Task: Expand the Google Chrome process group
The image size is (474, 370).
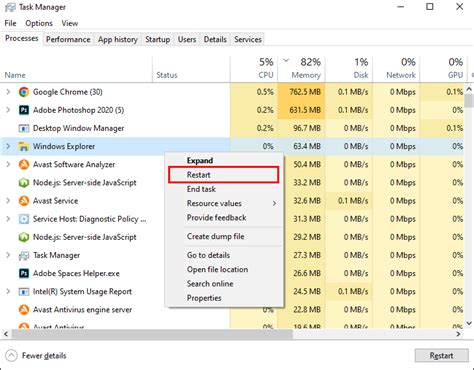Action: point(8,92)
